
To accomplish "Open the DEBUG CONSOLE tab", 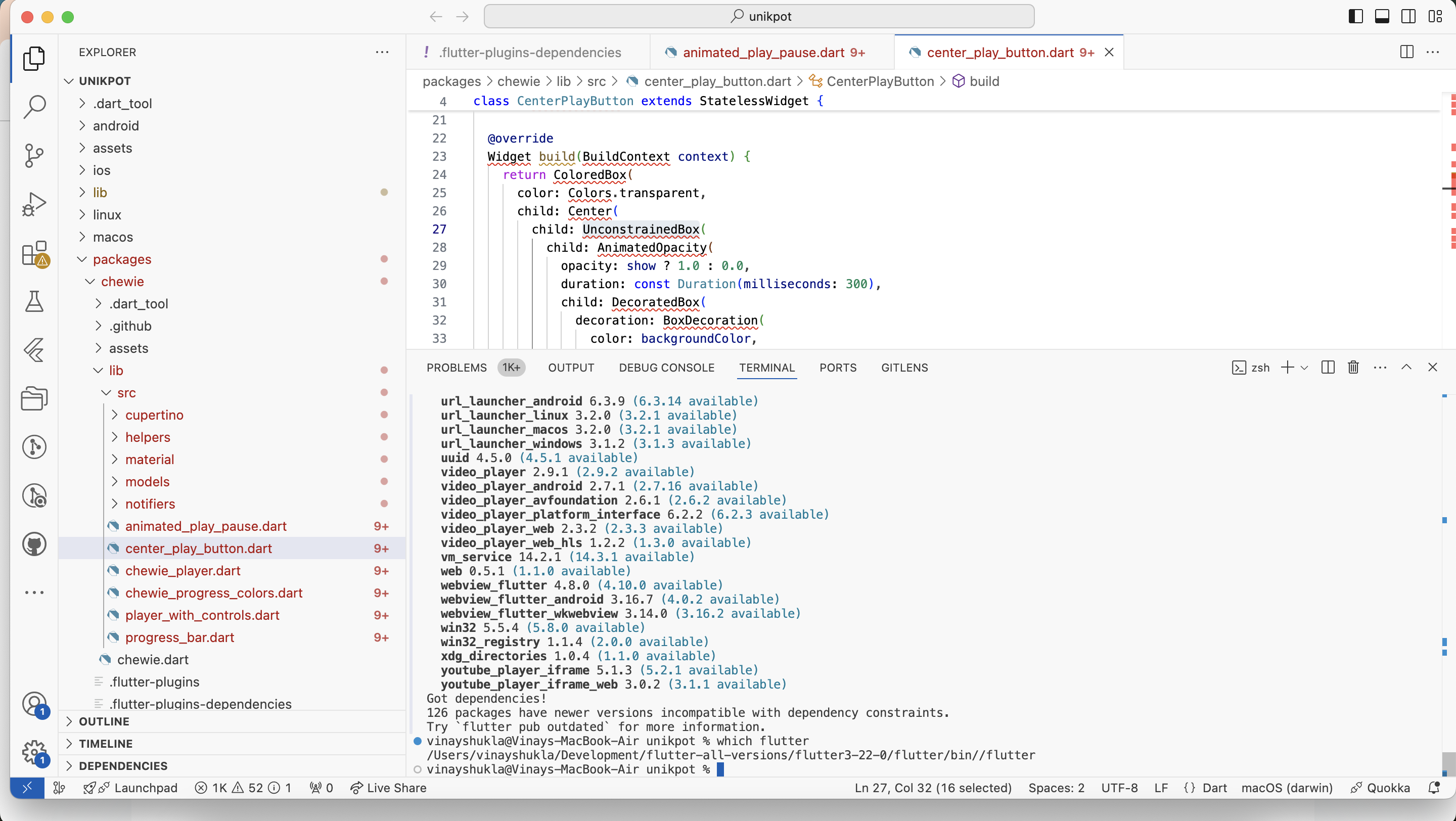I will (666, 367).
